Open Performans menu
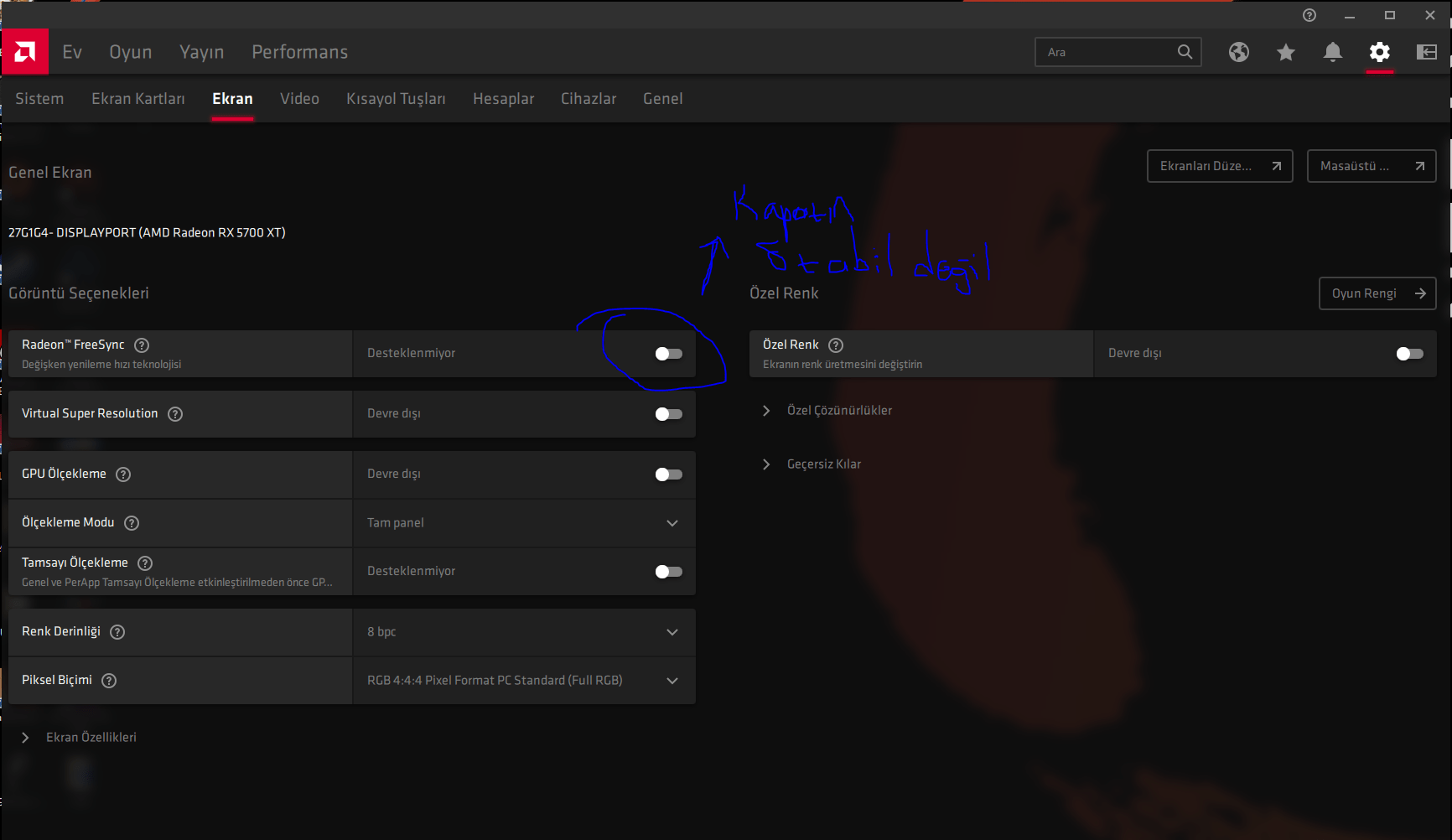The height and width of the screenshot is (840, 1452). pos(300,52)
